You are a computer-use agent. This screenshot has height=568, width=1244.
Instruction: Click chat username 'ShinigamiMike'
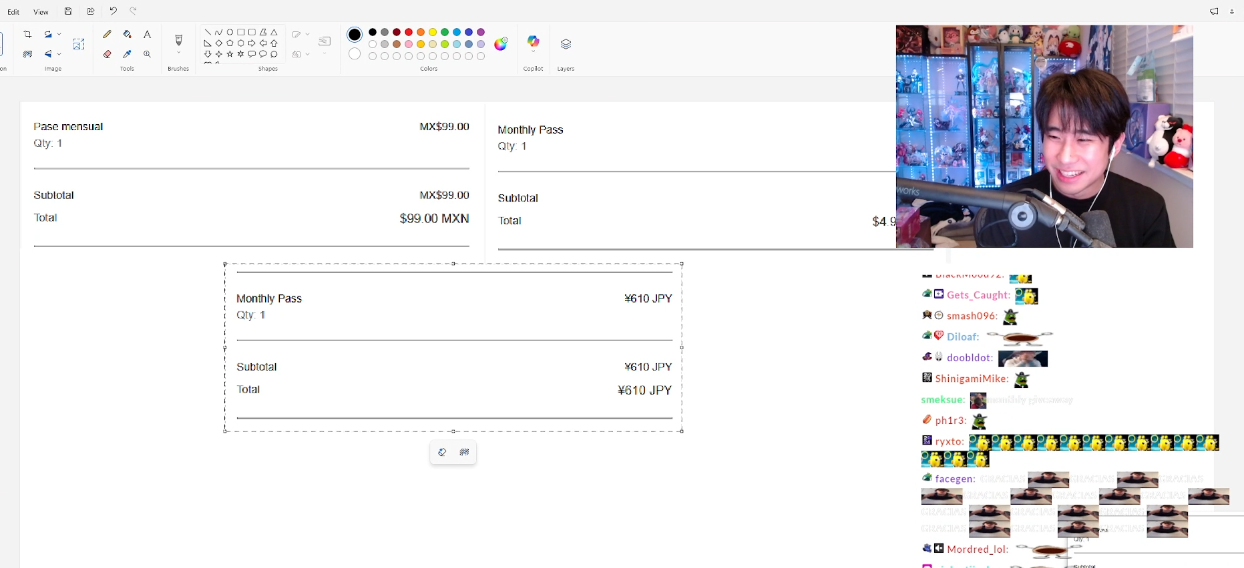(x=972, y=379)
